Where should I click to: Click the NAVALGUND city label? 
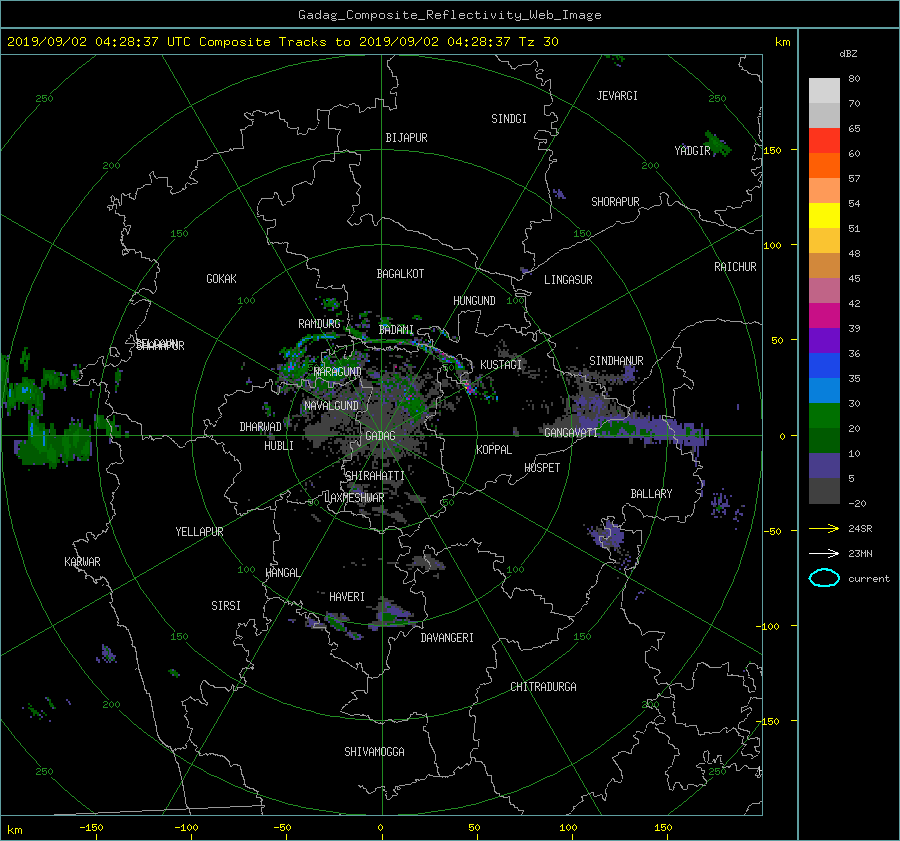pyautogui.click(x=331, y=406)
